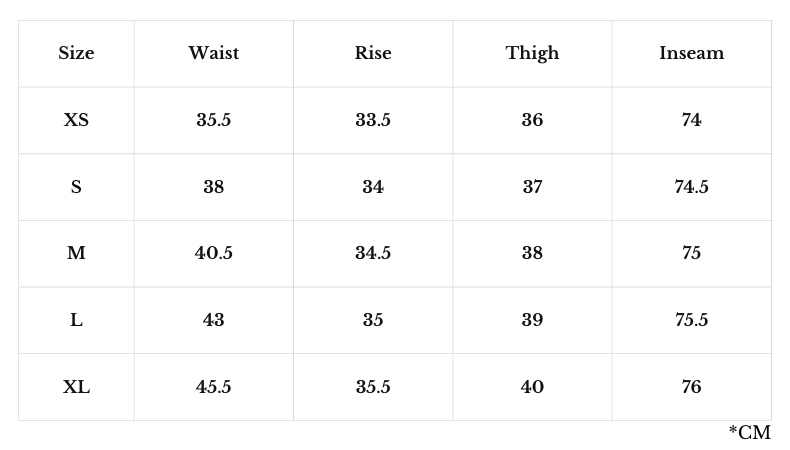The width and height of the screenshot is (790, 450).
Task: Click the L thigh value 39
Action: pyautogui.click(x=532, y=320)
